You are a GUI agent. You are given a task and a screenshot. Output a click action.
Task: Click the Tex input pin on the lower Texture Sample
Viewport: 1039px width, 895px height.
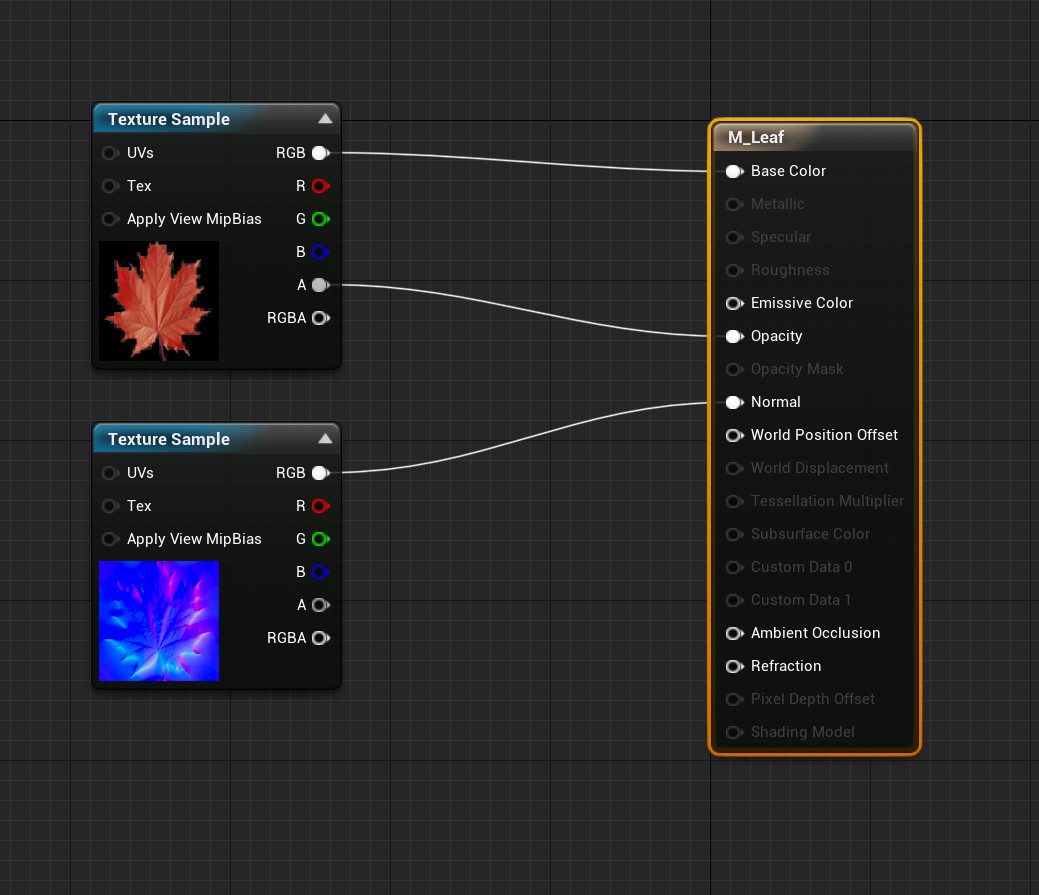coord(110,506)
